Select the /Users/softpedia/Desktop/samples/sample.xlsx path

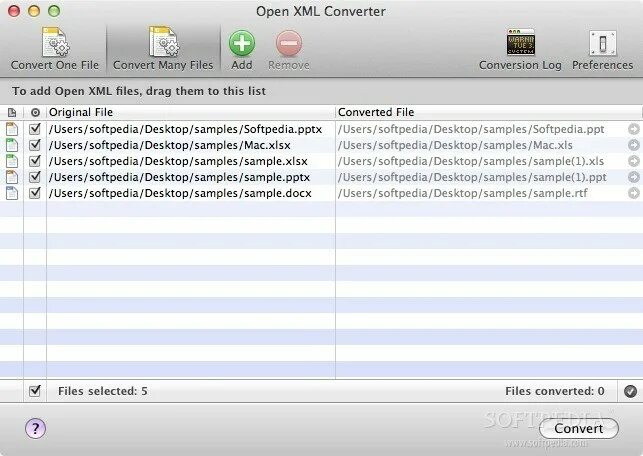coord(178,162)
